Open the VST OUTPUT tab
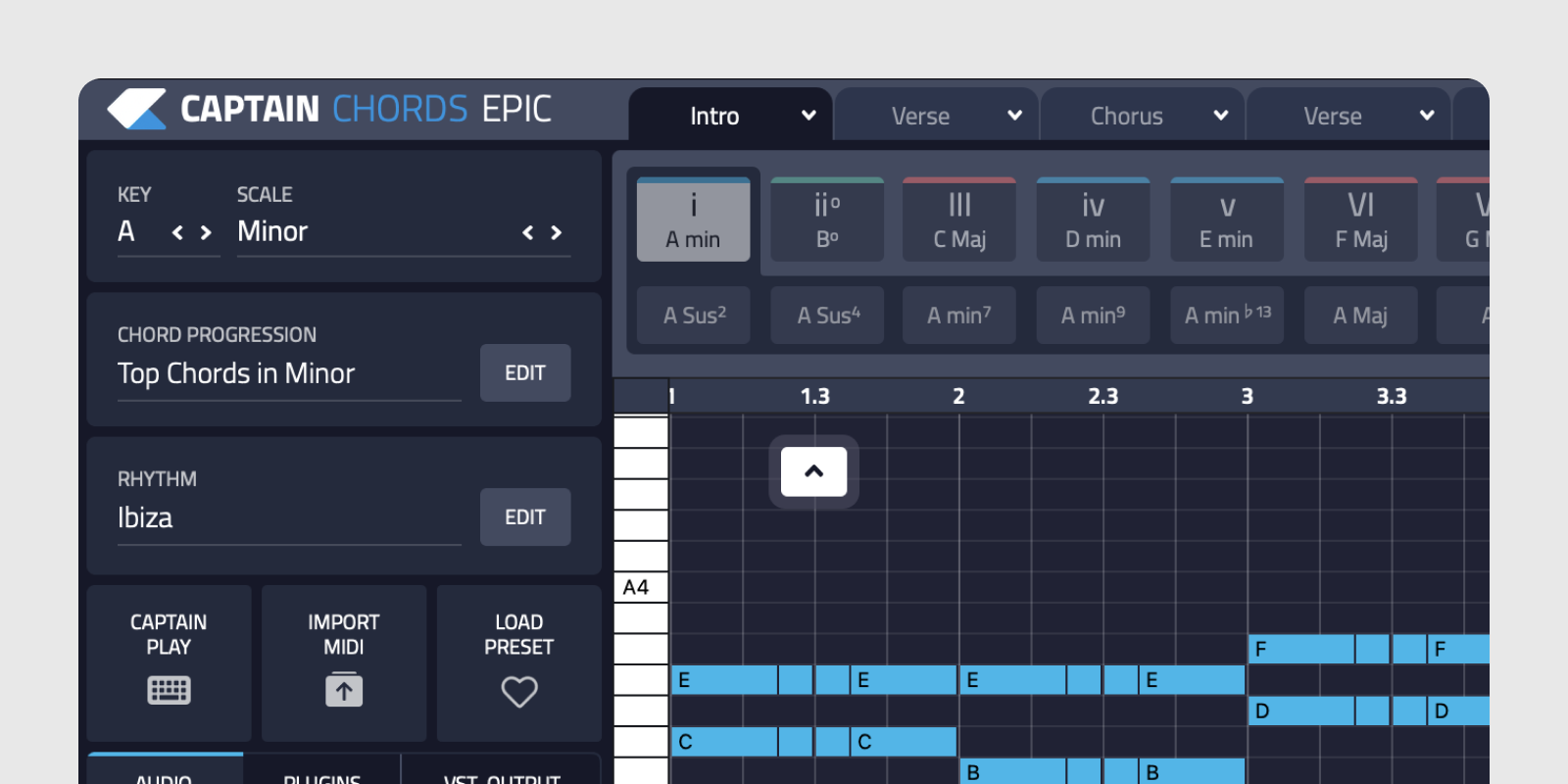 pos(502,770)
